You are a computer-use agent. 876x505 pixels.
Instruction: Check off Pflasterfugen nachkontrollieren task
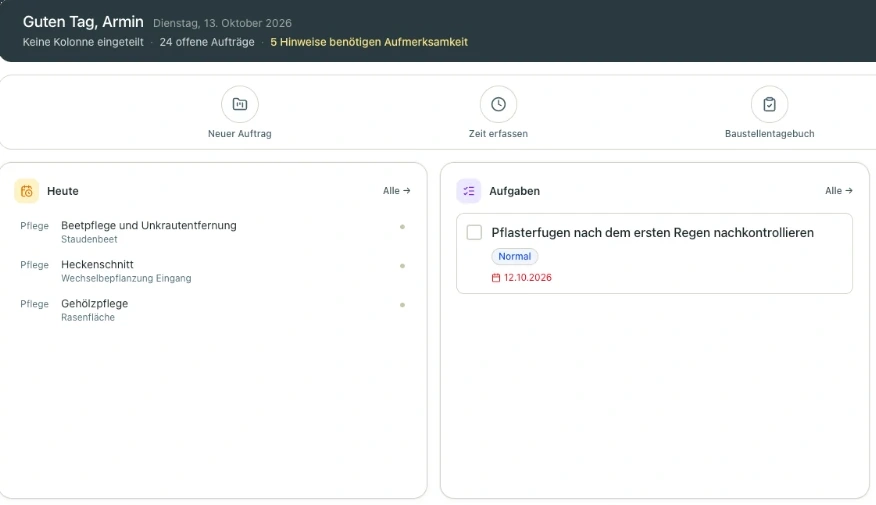click(x=474, y=232)
